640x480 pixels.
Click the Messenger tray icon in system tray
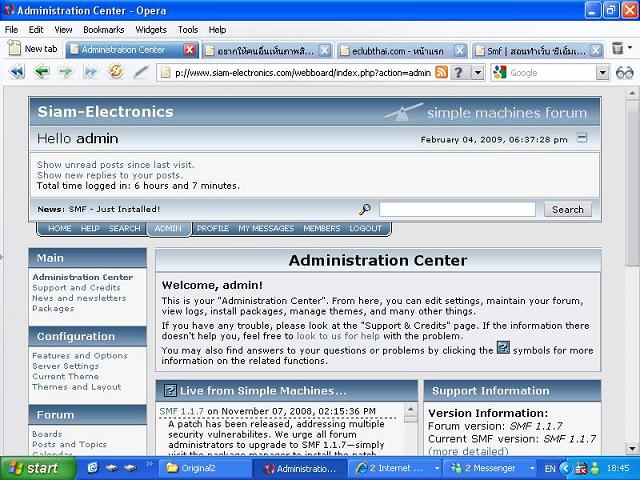tap(595, 468)
